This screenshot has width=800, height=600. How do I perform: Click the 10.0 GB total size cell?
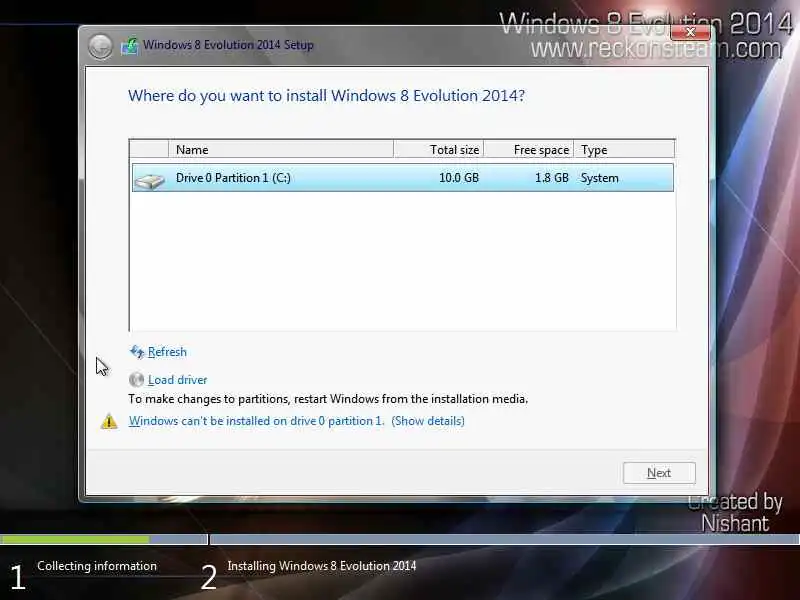[459, 178]
